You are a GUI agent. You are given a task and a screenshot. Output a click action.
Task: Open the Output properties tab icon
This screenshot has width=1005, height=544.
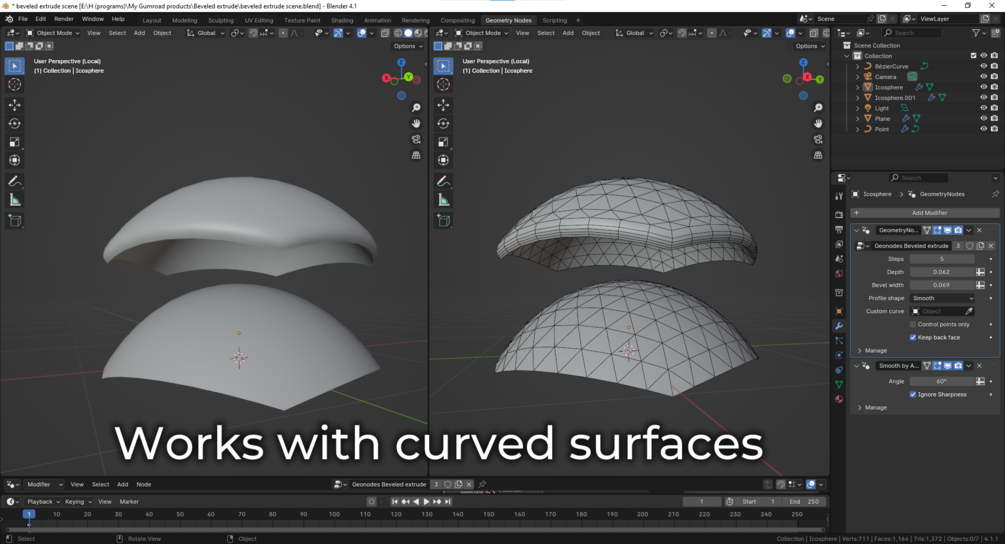click(839, 229)
